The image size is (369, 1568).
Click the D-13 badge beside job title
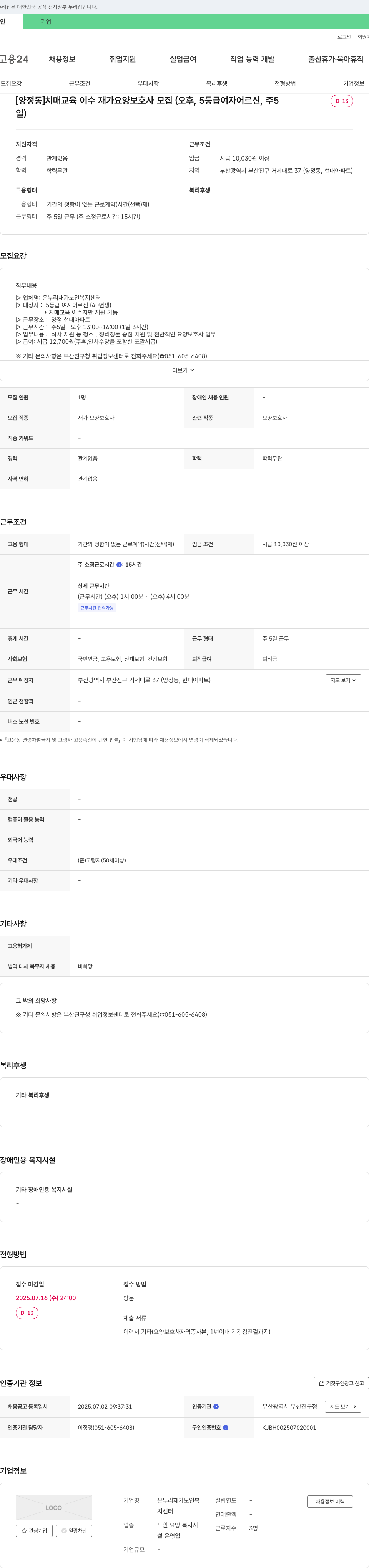342,101
